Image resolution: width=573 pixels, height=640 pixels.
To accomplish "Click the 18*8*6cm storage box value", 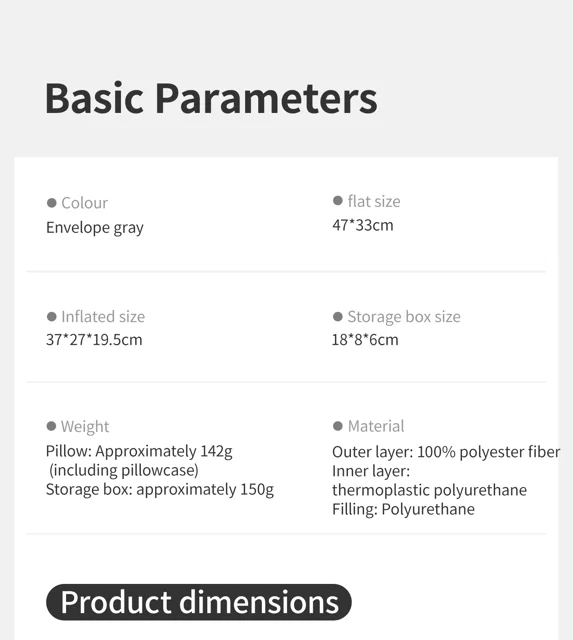I will point(365,340).
